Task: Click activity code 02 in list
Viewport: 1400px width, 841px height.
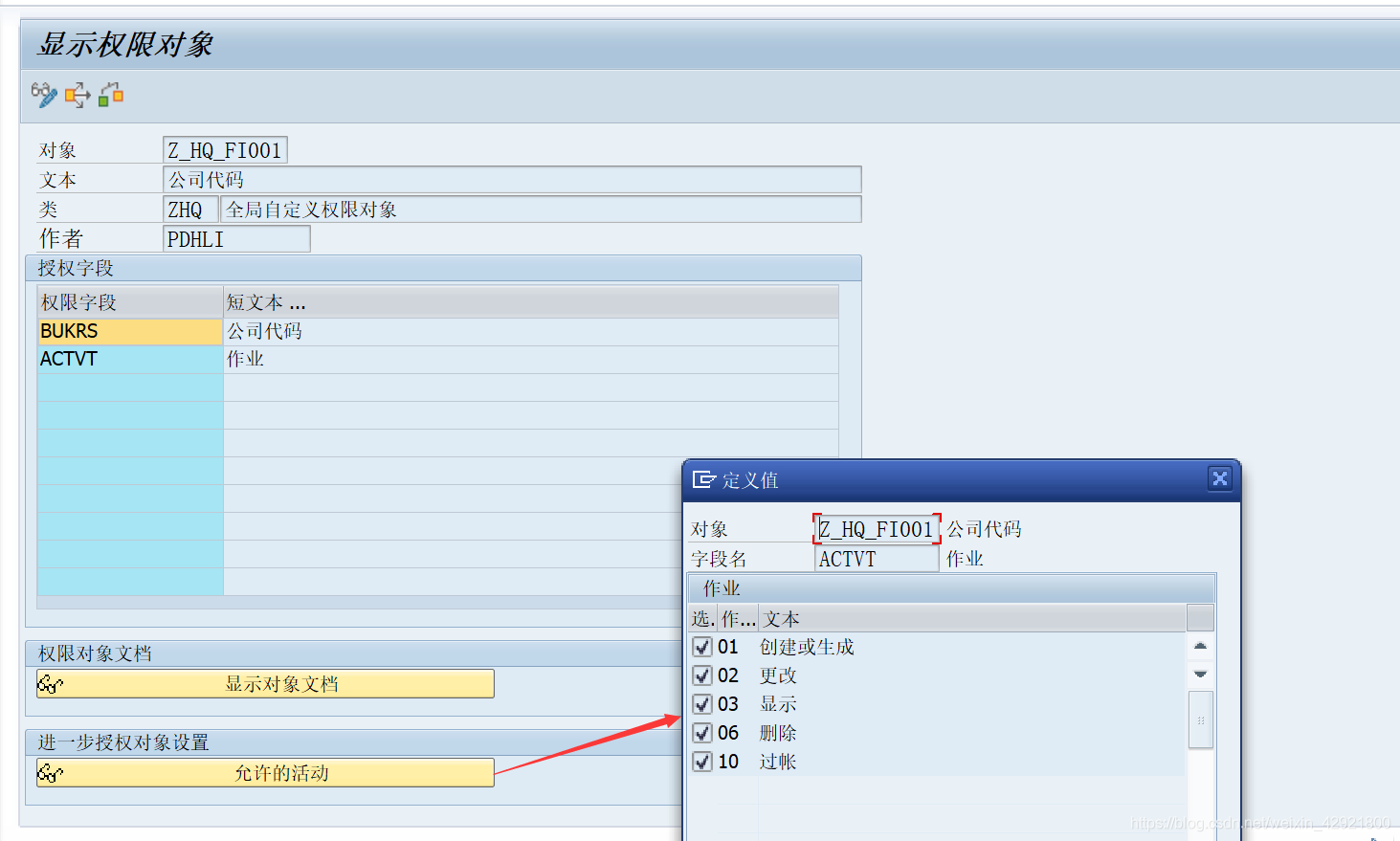Action: point(728,675)
